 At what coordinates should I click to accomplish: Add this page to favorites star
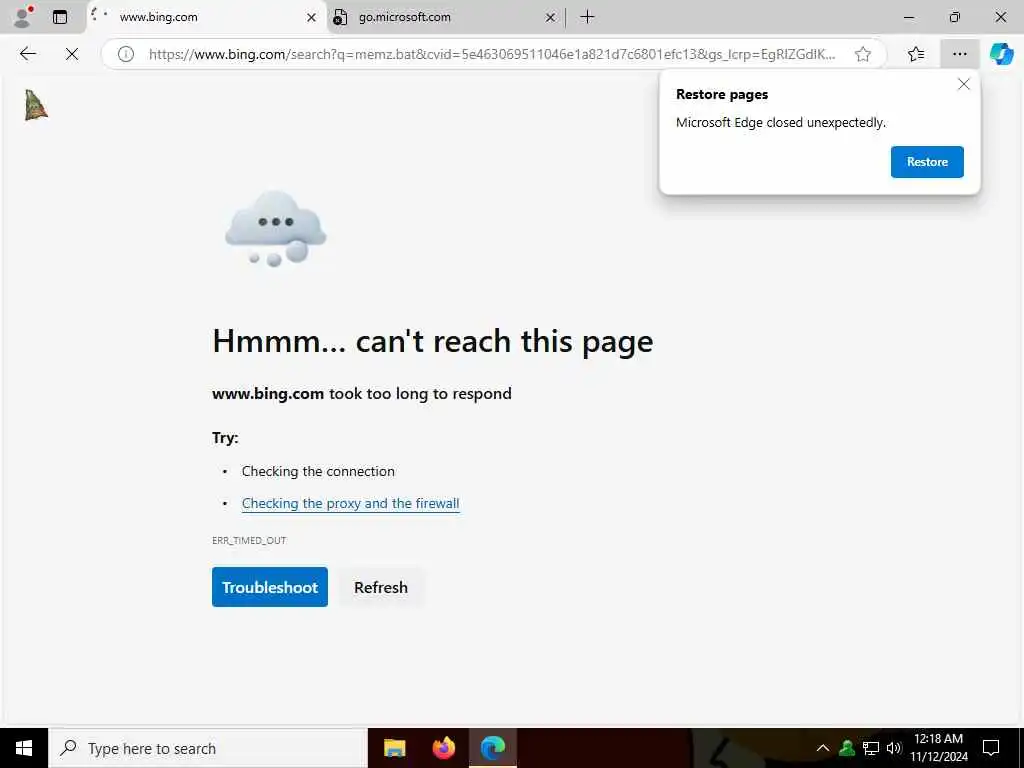(x=863, y=54)
